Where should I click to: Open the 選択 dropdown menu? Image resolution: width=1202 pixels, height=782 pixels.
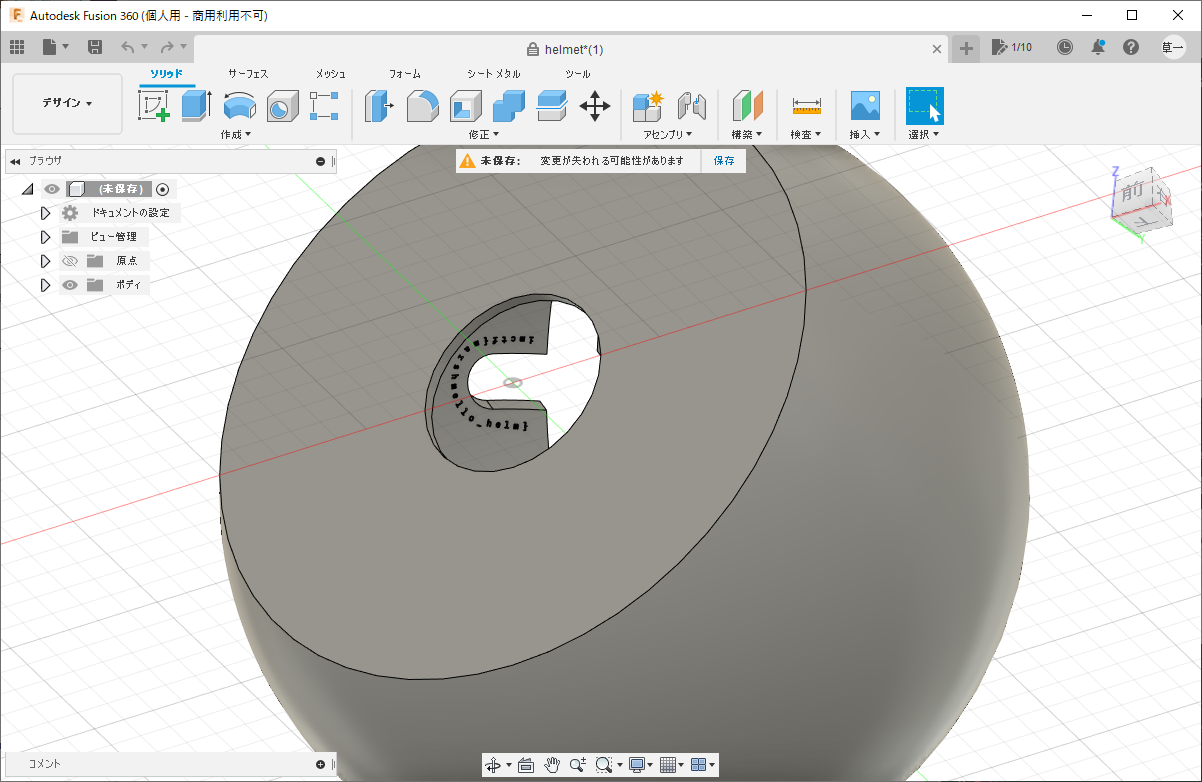924,134
